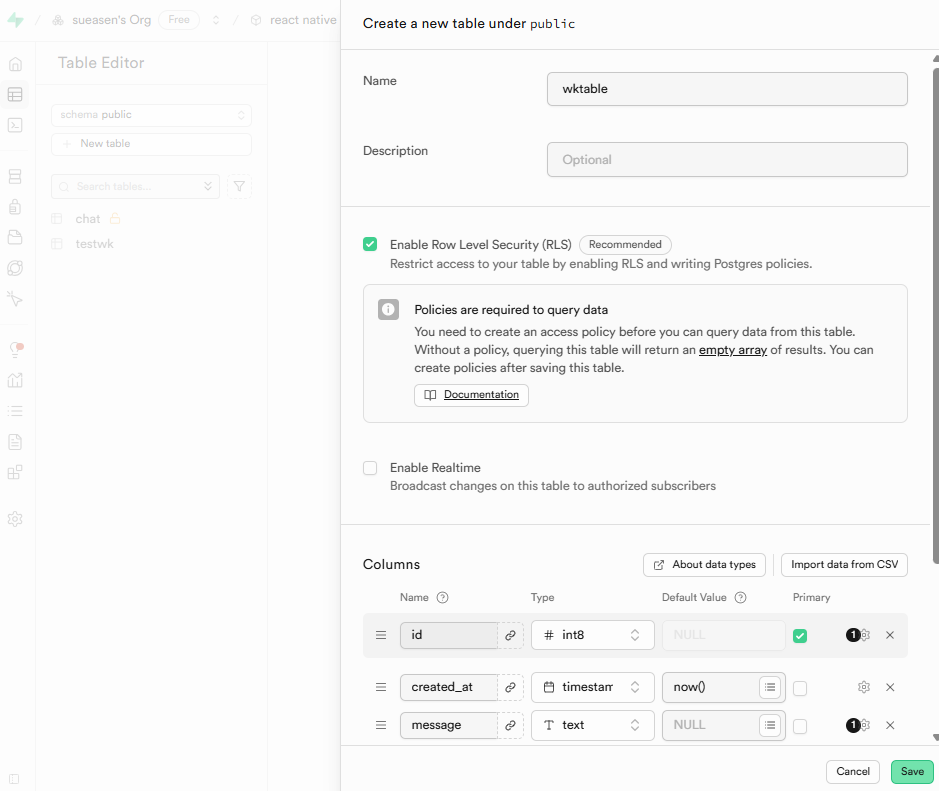The image size is (939, 791).
Task: Focus the Search tables input
Action: pos(135,186)
